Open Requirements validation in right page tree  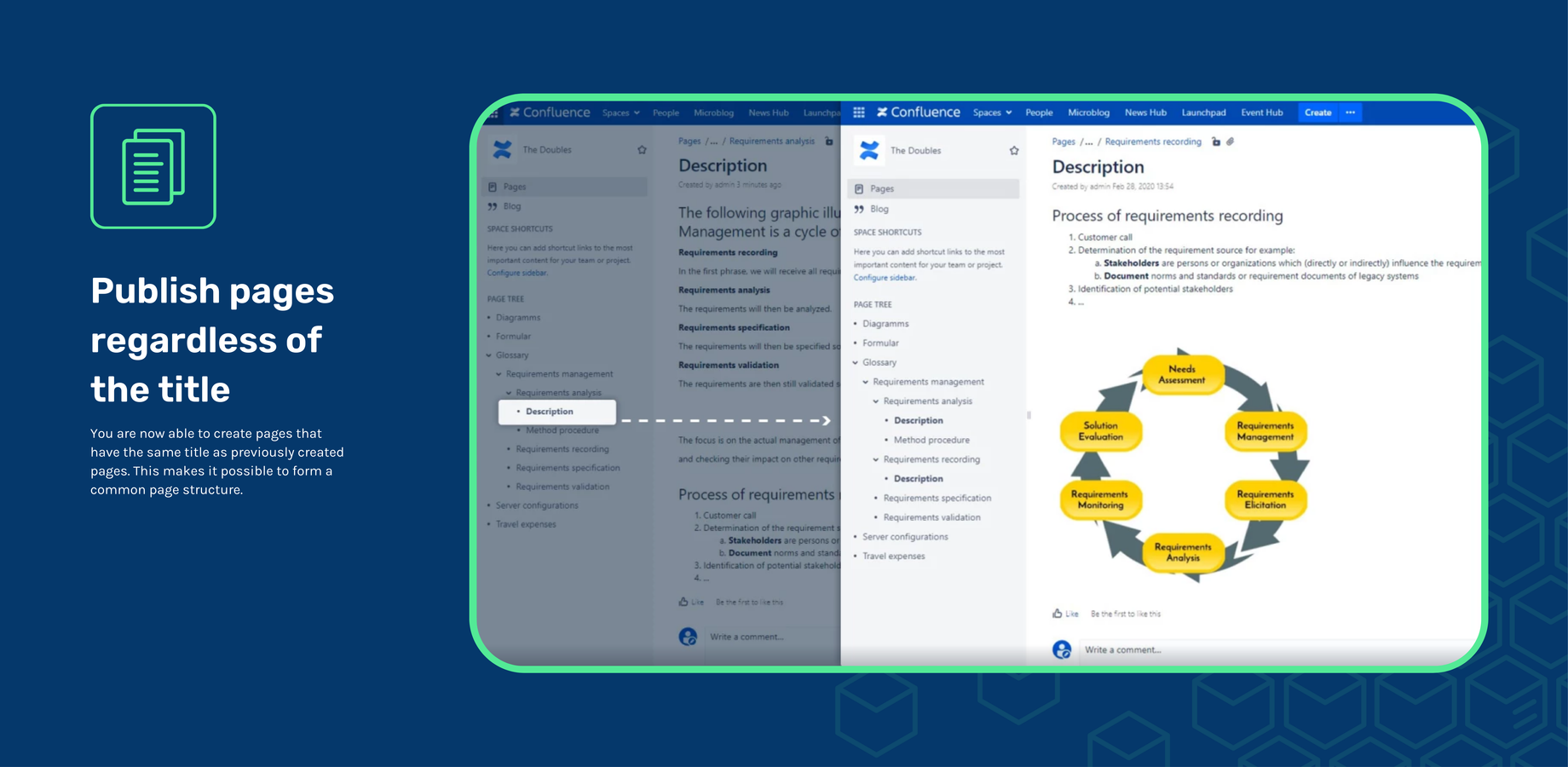931,518
